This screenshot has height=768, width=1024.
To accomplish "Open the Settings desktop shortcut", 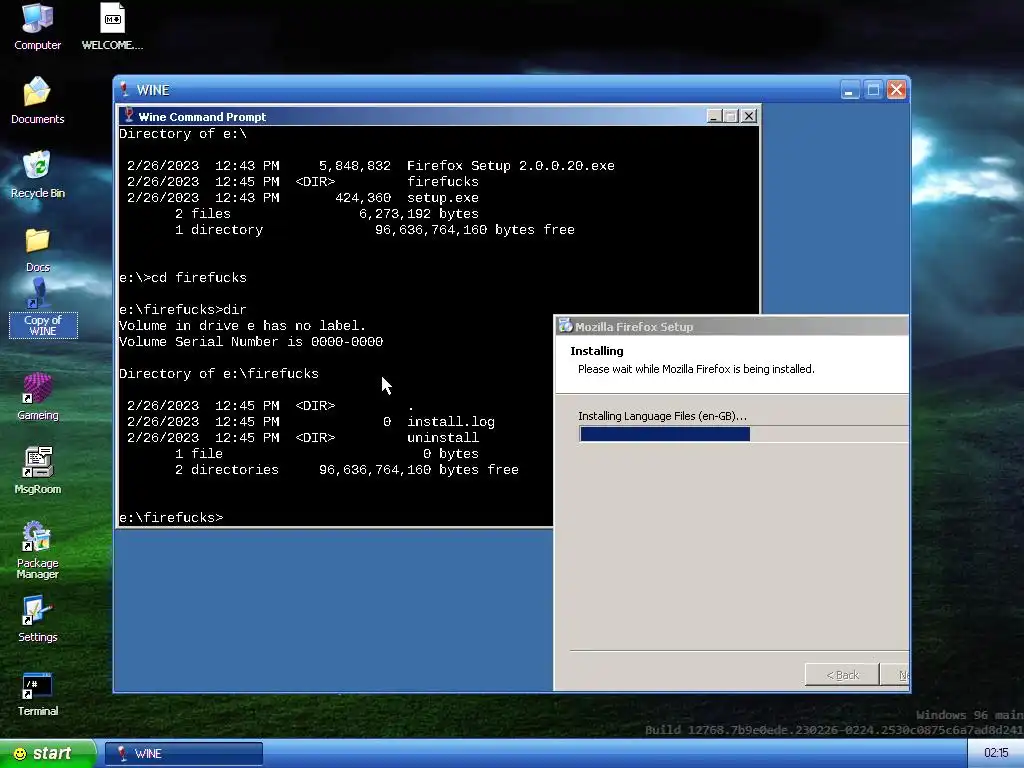I will (x=37, y=619).
